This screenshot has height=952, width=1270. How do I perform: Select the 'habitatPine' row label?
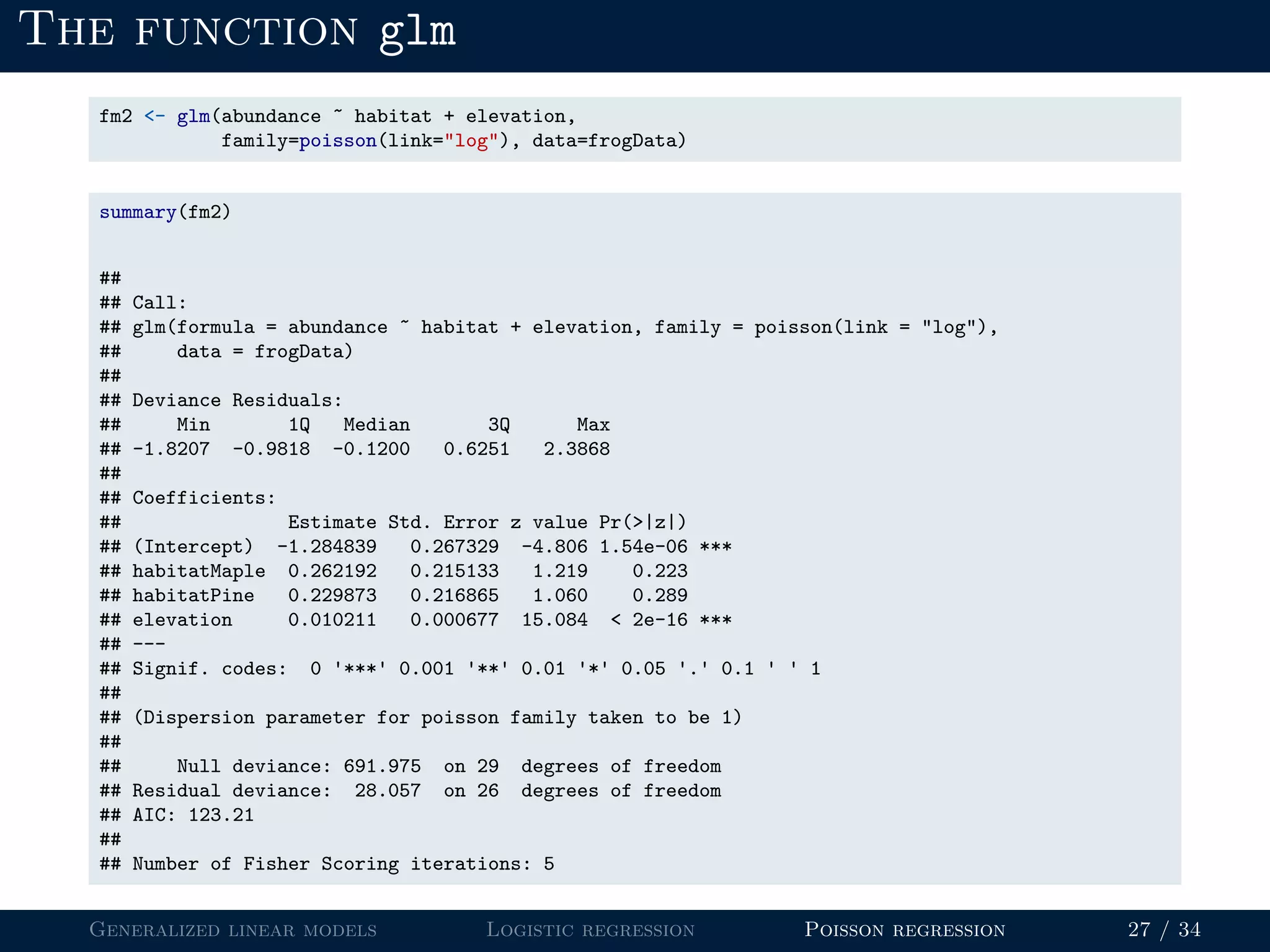tap(193, 596)
